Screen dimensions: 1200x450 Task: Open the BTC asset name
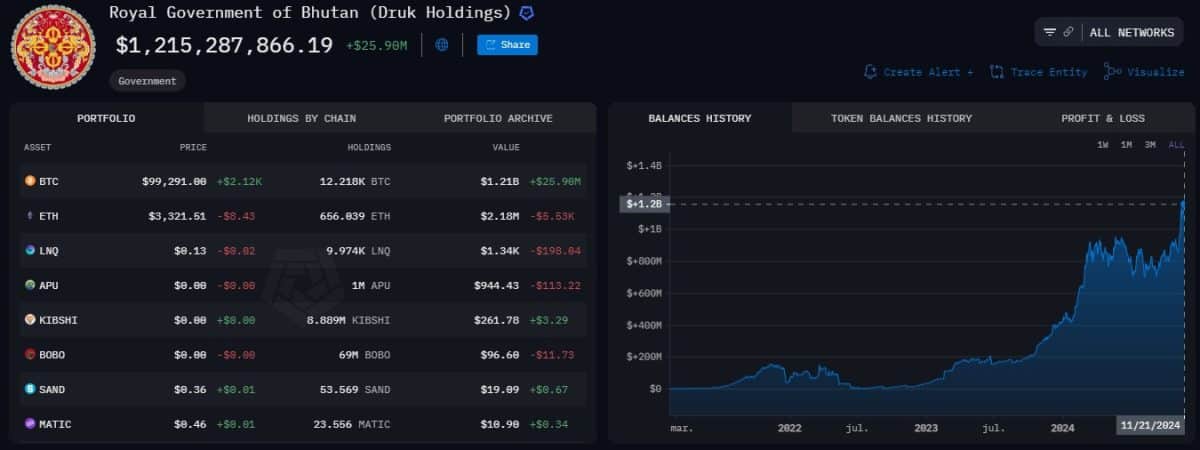(49, 181)
